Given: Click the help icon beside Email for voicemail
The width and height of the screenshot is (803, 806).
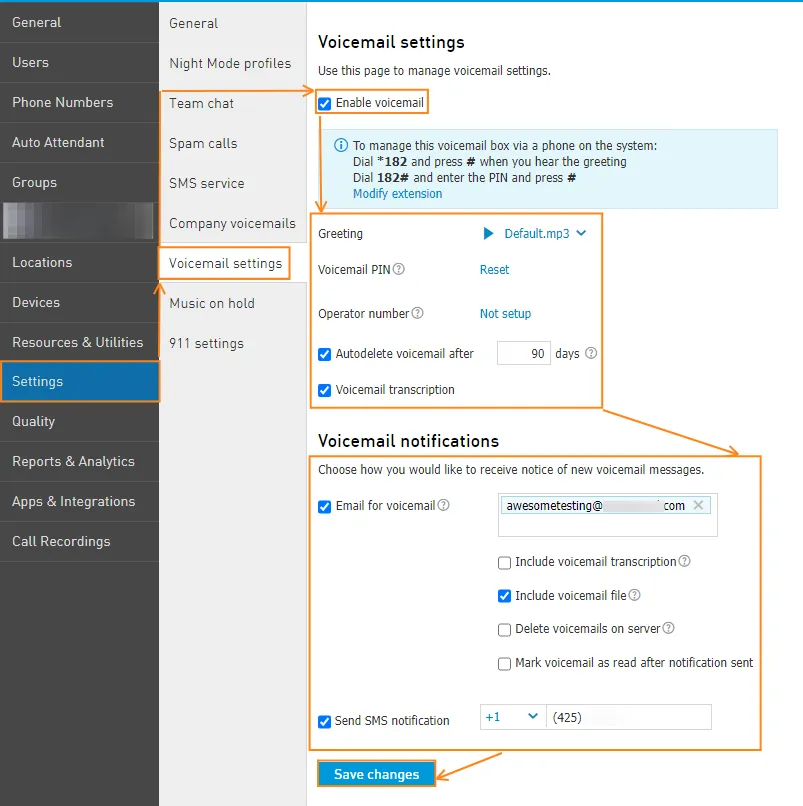Looking at the screenshot, I should click(x=444, y=505).
